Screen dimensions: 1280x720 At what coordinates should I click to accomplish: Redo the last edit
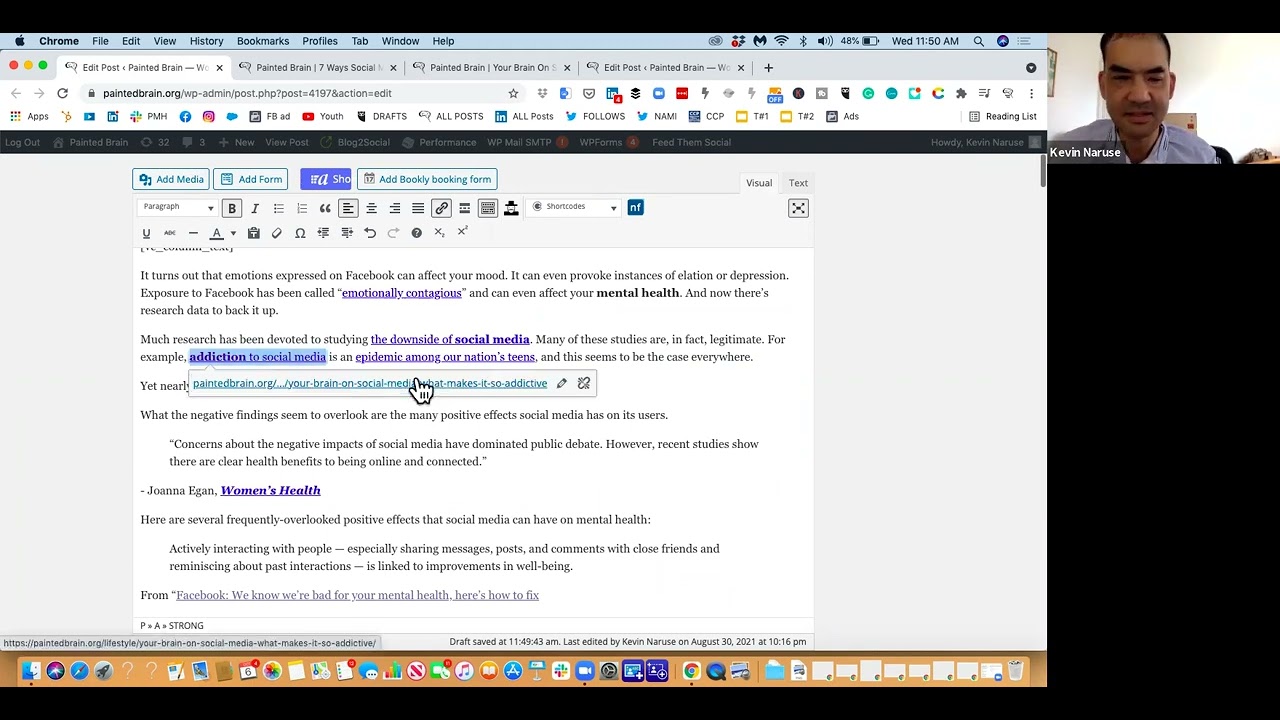tap(393, 233)
